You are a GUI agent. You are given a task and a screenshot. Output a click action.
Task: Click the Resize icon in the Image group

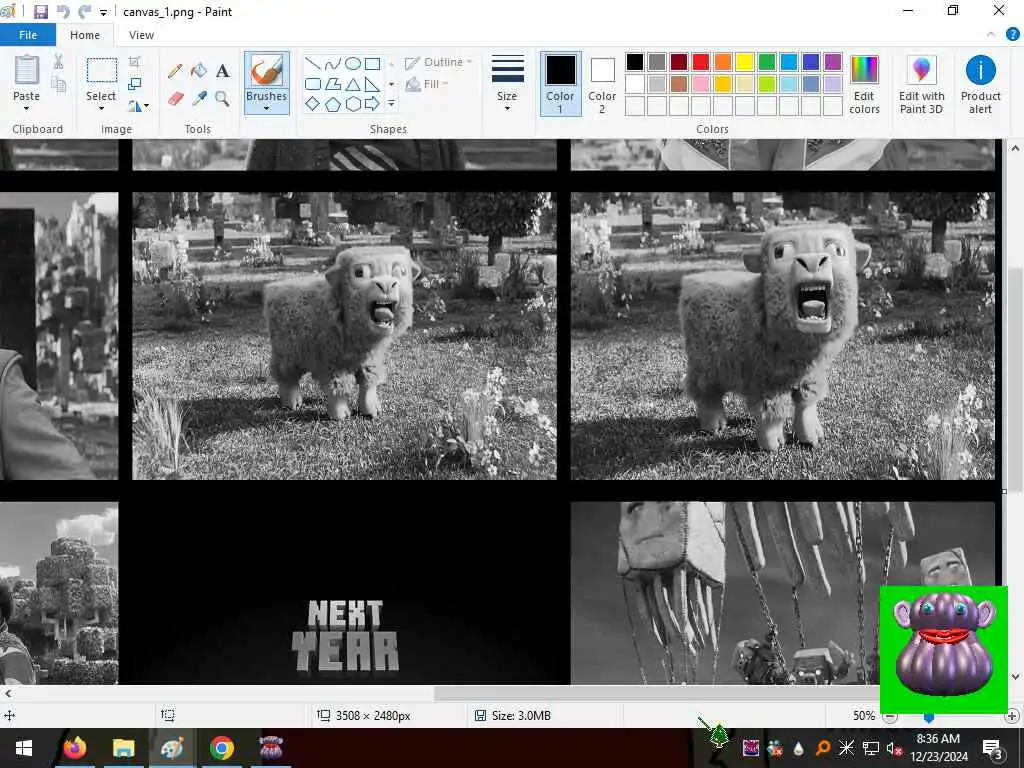135,84
